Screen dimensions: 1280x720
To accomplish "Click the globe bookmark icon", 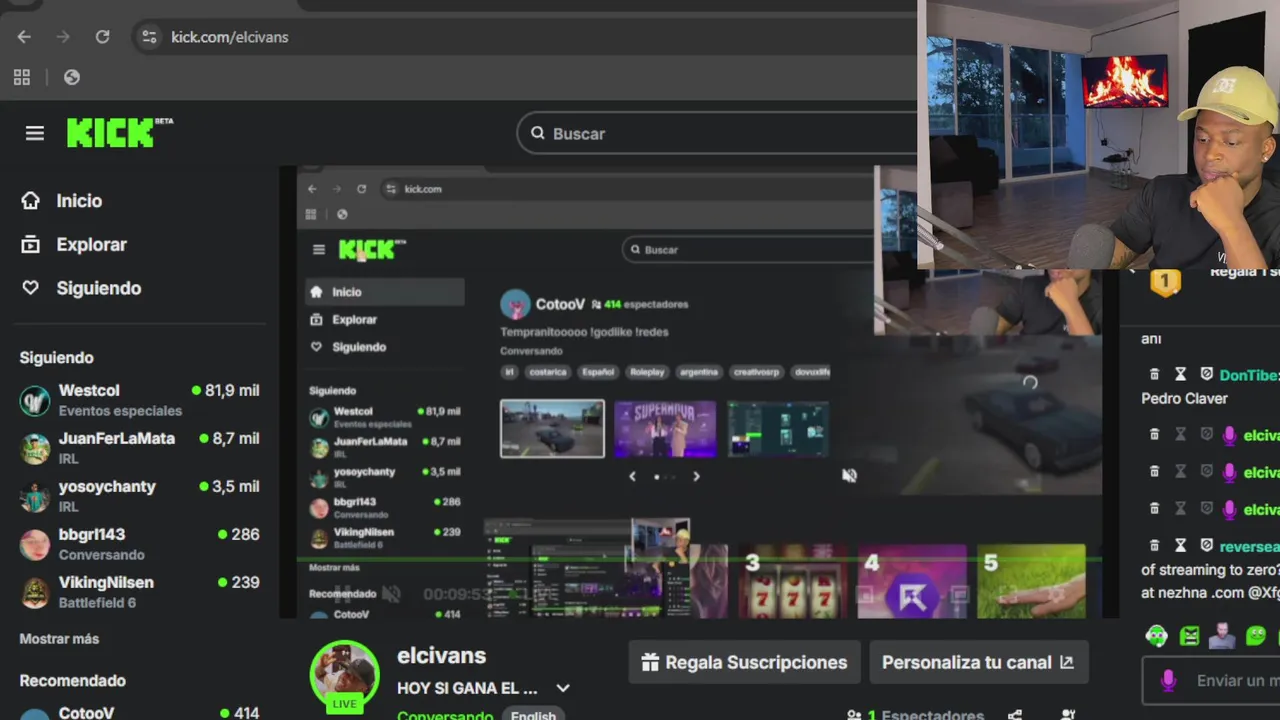I will [x=72, y=77].
